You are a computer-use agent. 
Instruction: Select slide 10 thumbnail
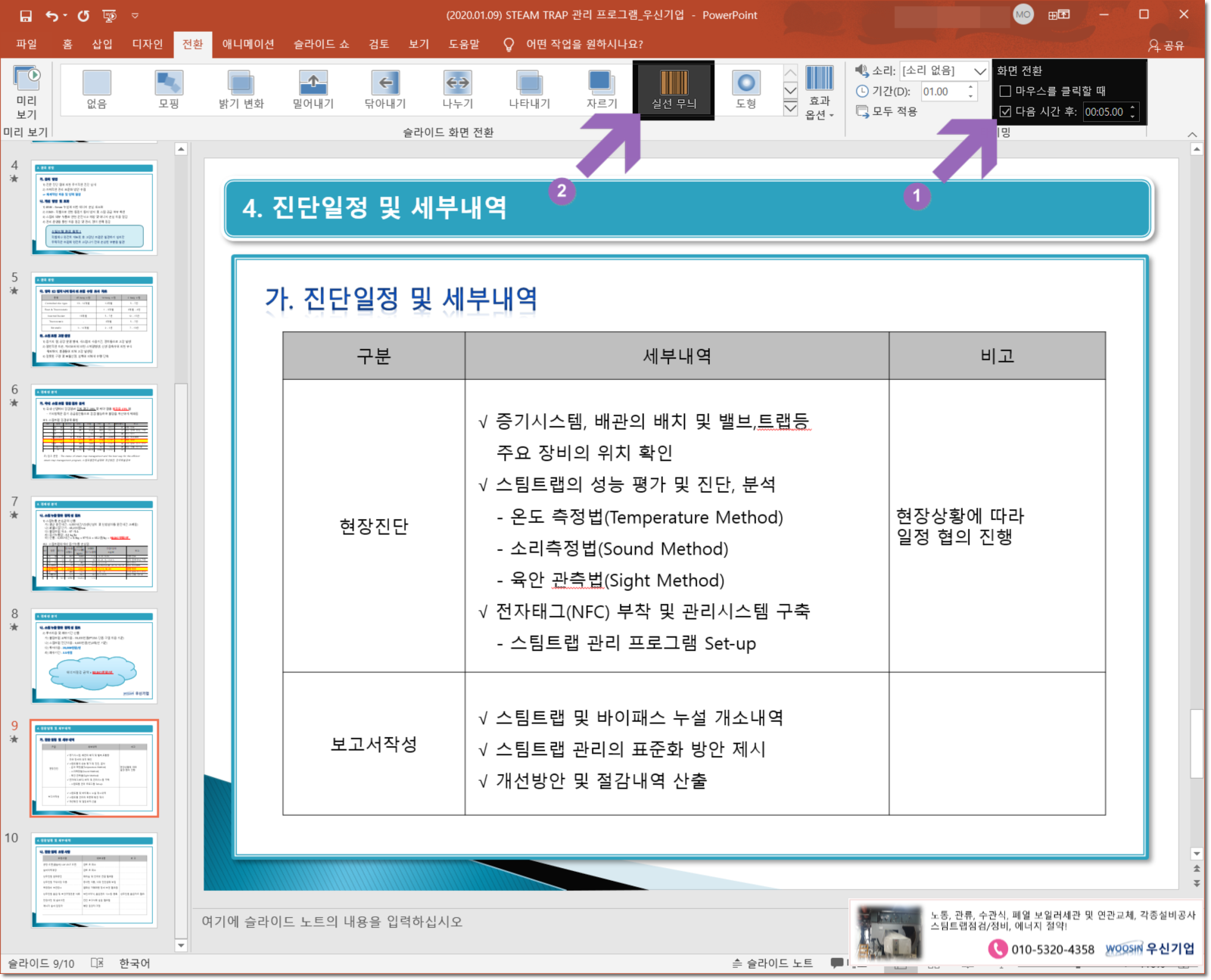point(94,880)
